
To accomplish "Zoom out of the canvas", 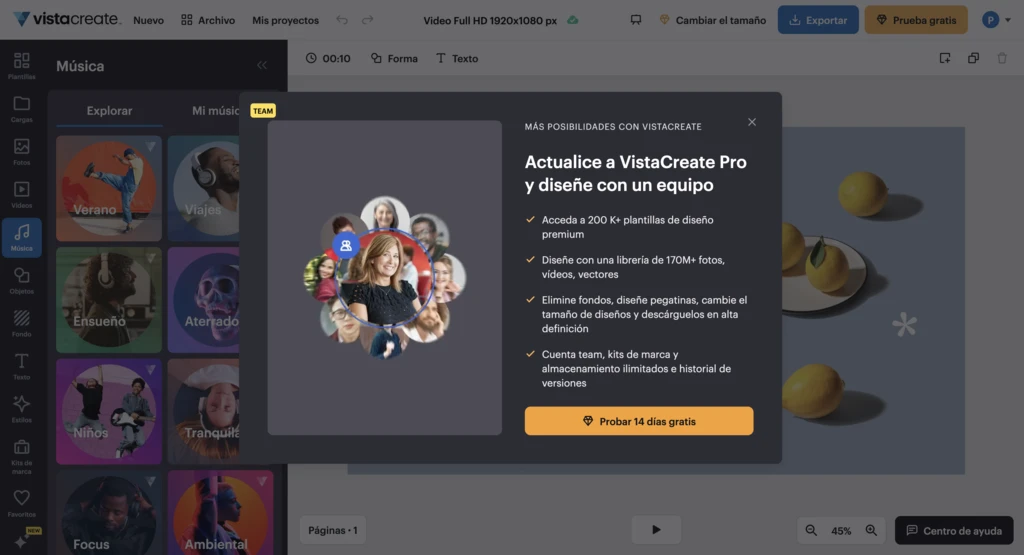I will pos(811,530).
